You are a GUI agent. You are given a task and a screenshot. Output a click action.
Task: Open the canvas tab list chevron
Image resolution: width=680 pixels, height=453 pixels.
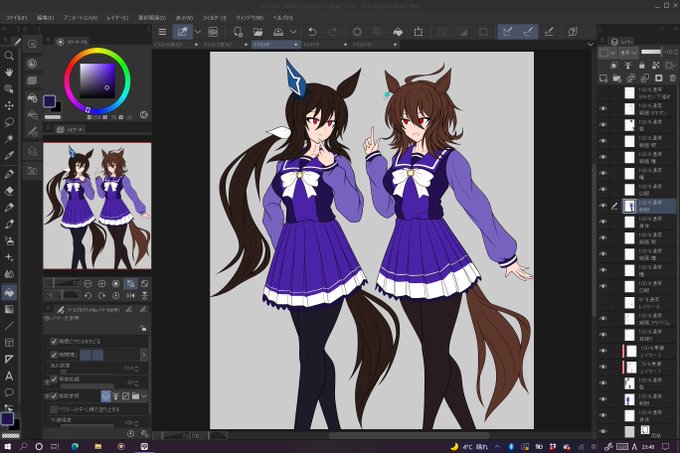(x=590, y=44)
